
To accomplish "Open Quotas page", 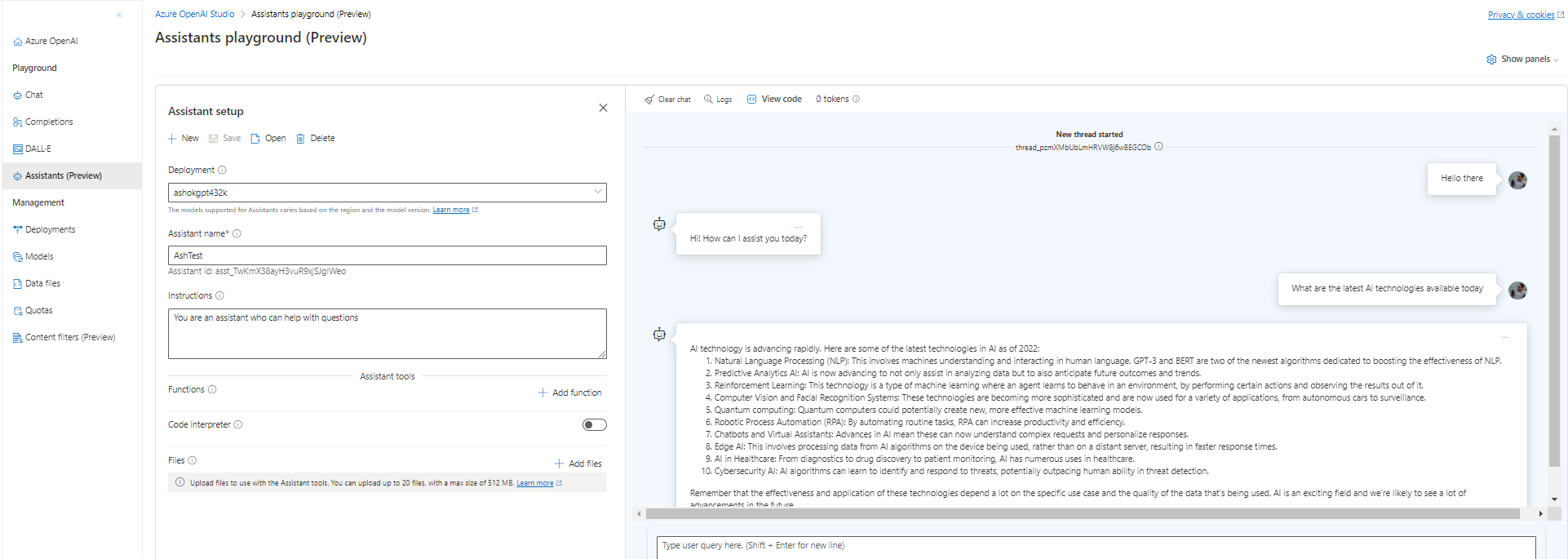I will tap(33, 310).
